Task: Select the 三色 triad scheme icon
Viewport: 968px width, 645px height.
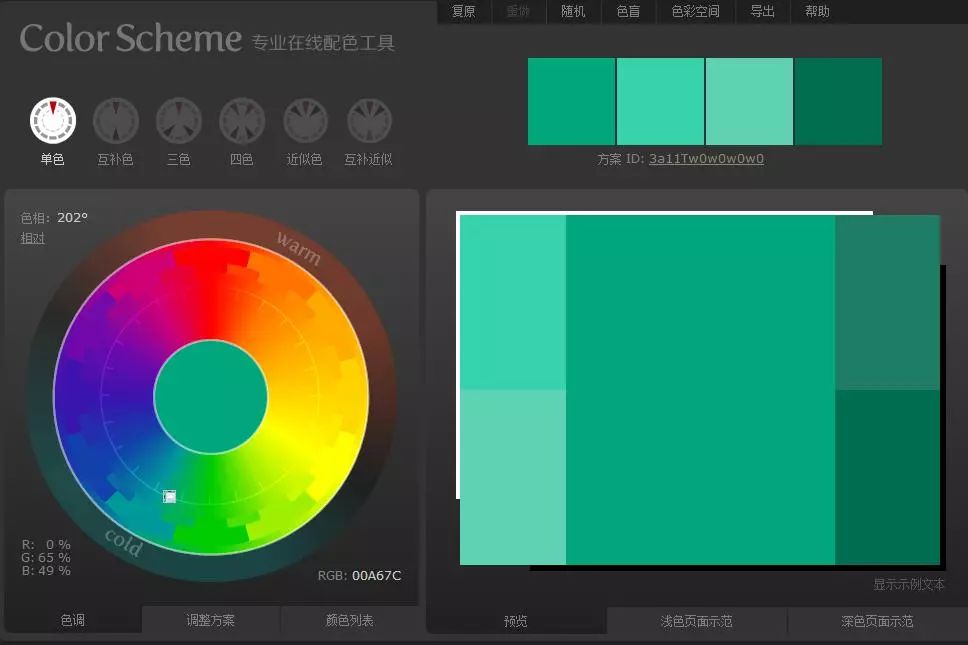Action: pos(179,120)
